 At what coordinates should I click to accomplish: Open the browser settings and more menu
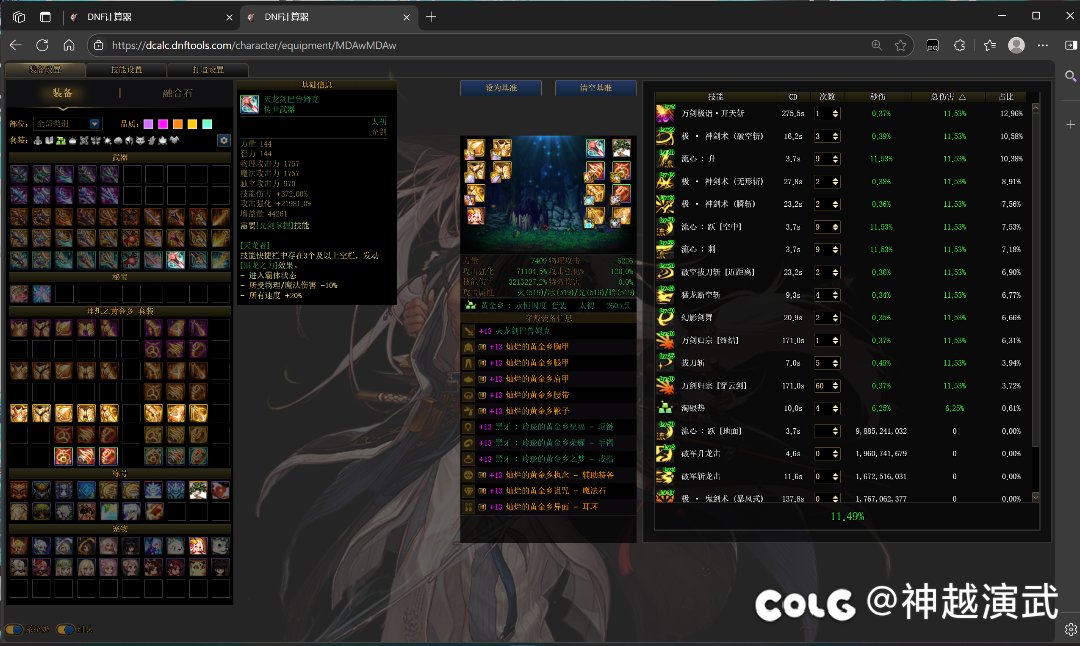(x=1043, y=45)
